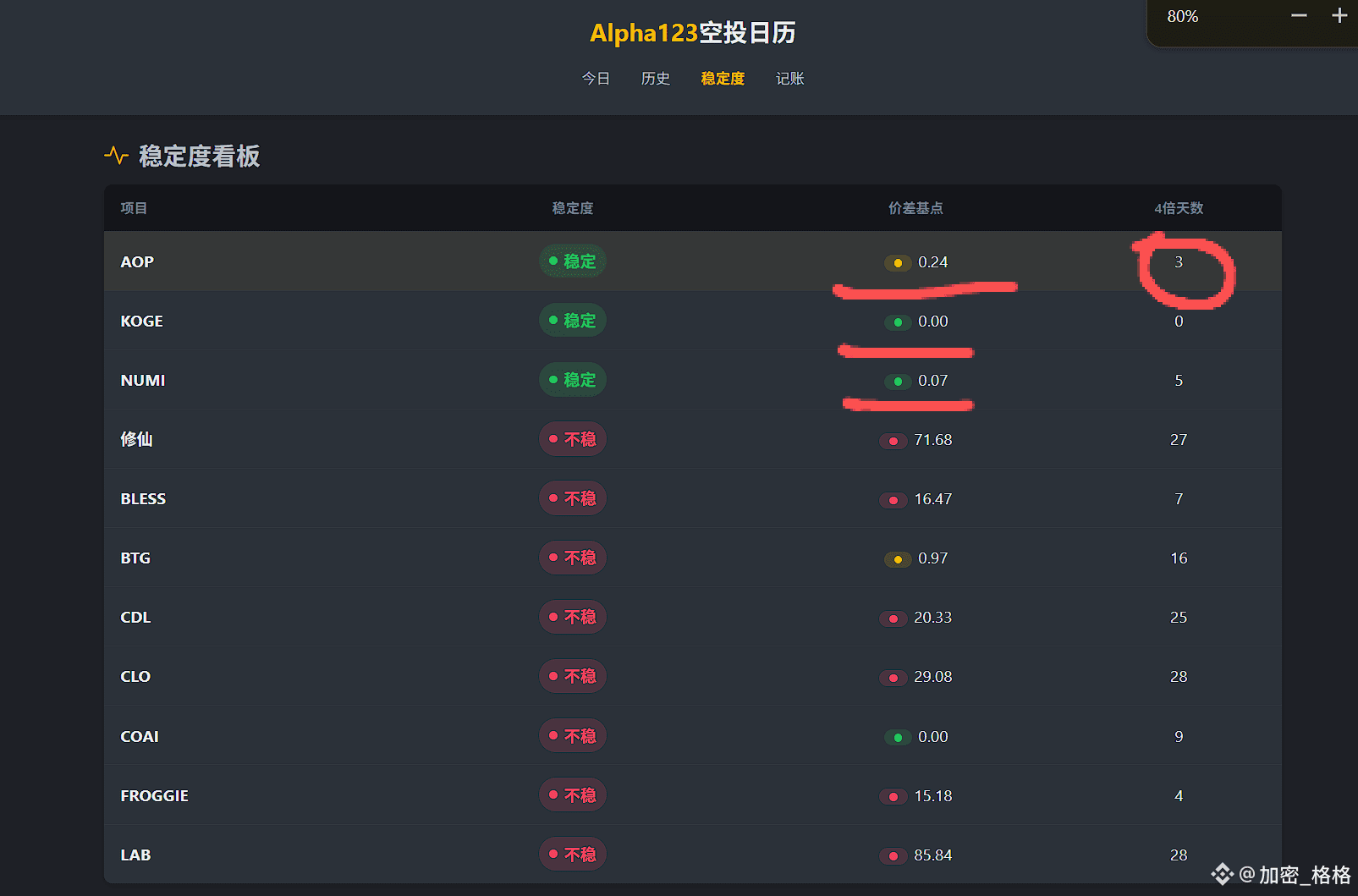Click the 80% zoom level indicator
The height and width of the screenshot is (896, 1358).
pos(1182,16)
